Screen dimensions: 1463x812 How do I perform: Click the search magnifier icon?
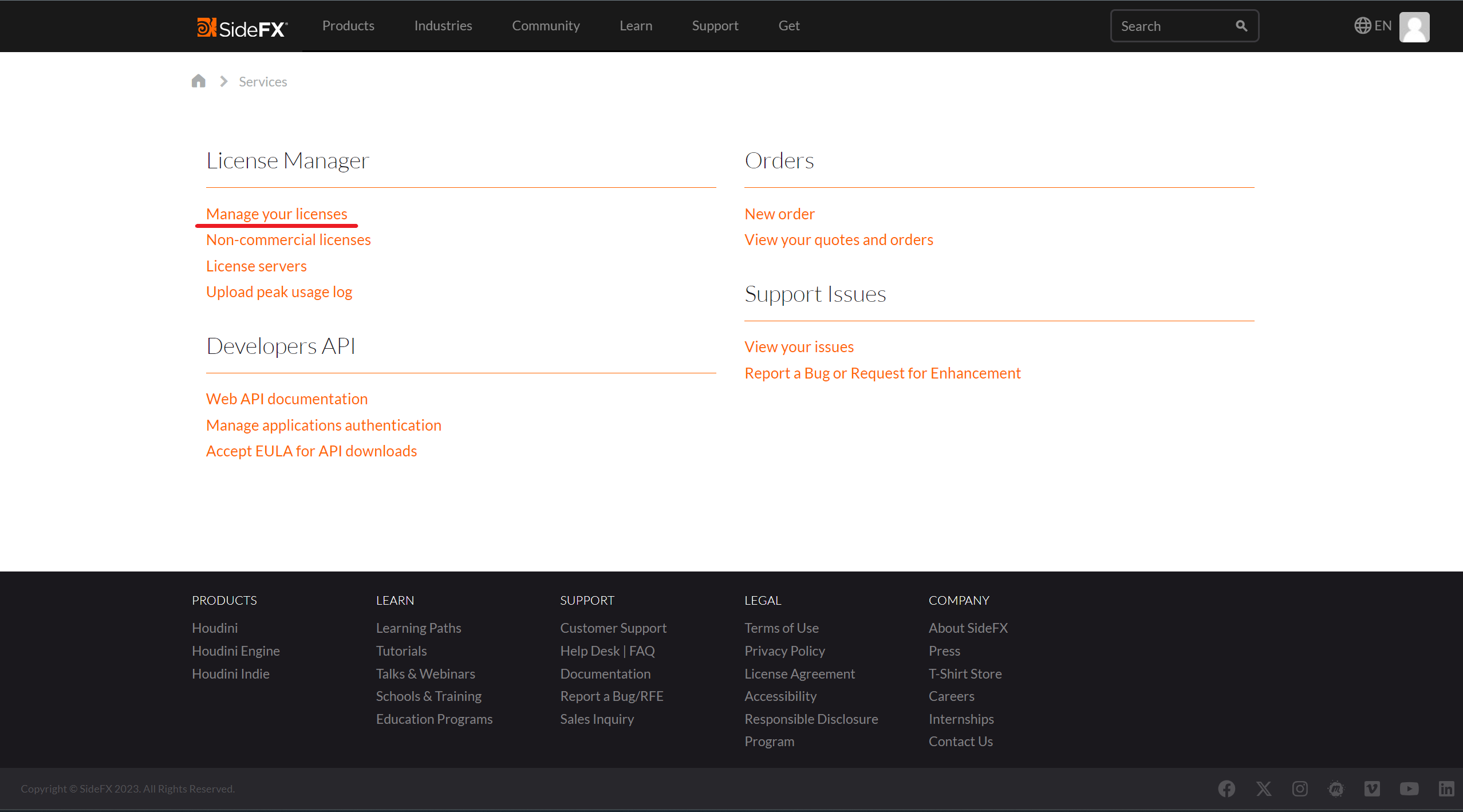click(1241, 26)
